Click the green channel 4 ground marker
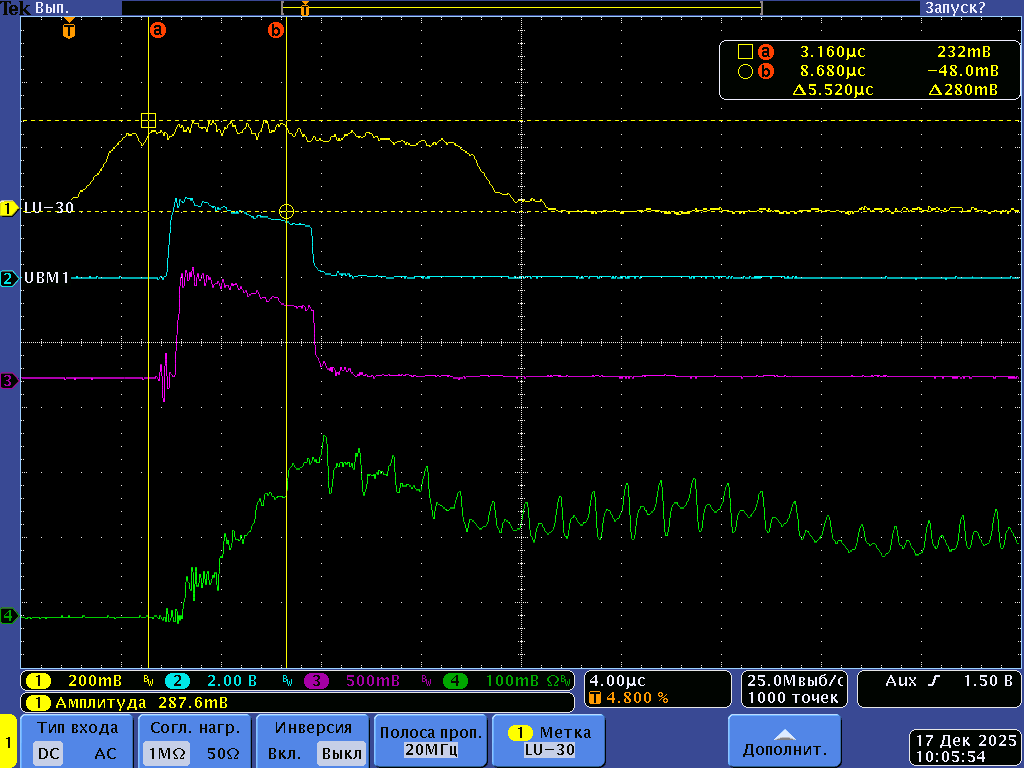 click(9, 616)
